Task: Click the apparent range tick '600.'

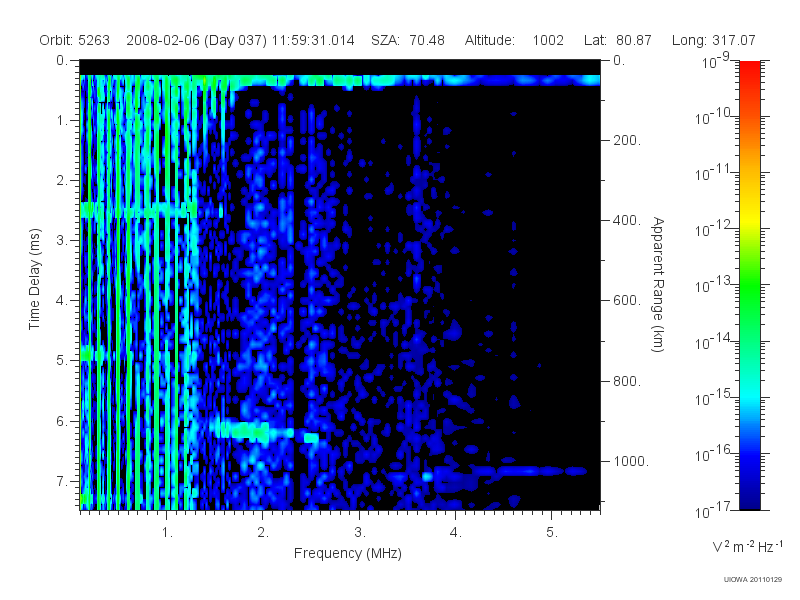Action: pyautogui.click(x=627, y=301)
